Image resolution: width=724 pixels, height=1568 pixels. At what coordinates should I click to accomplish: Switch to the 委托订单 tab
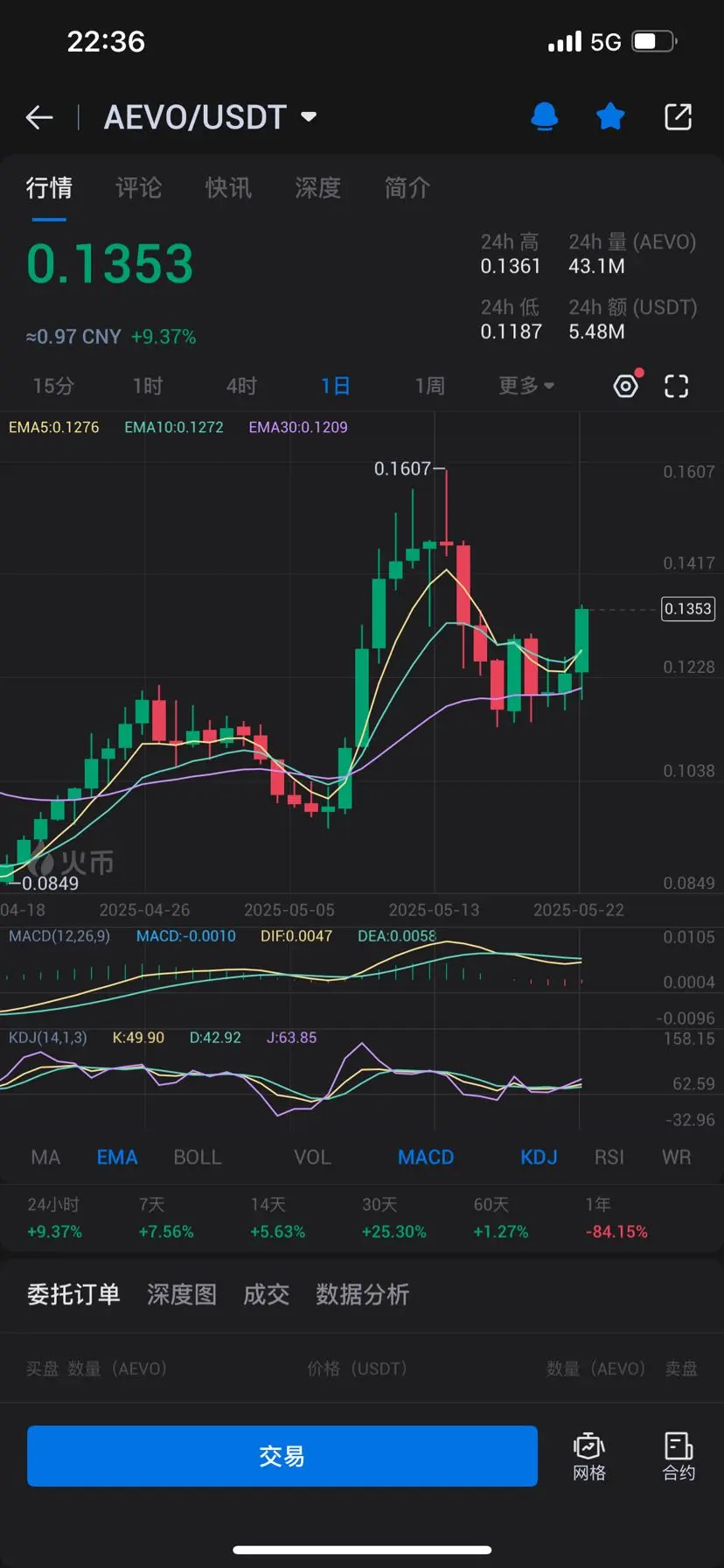tap(73, 1294)
